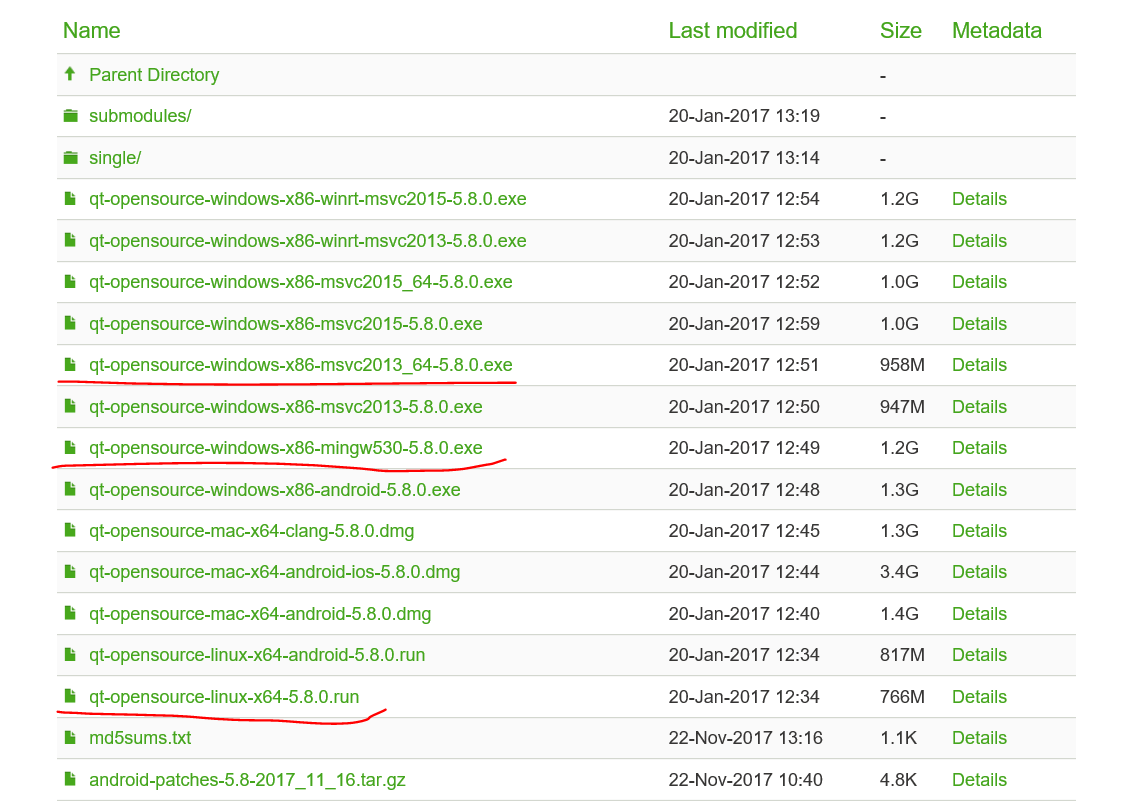Click file icon beside linux-x64-android run

click(70, 654)
